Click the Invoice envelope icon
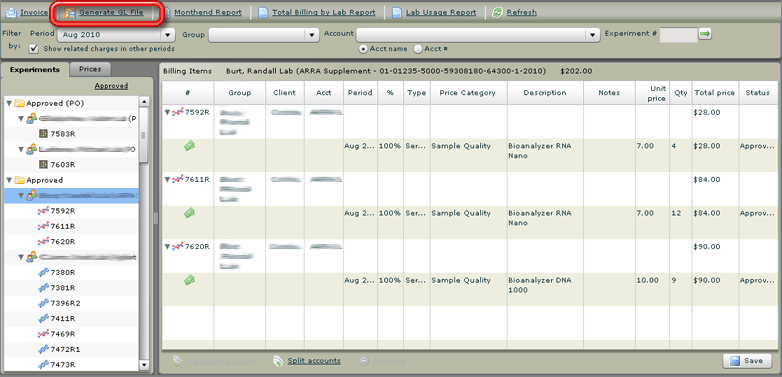The height and width of the screenshot is (377, 782). pos(11,13)
